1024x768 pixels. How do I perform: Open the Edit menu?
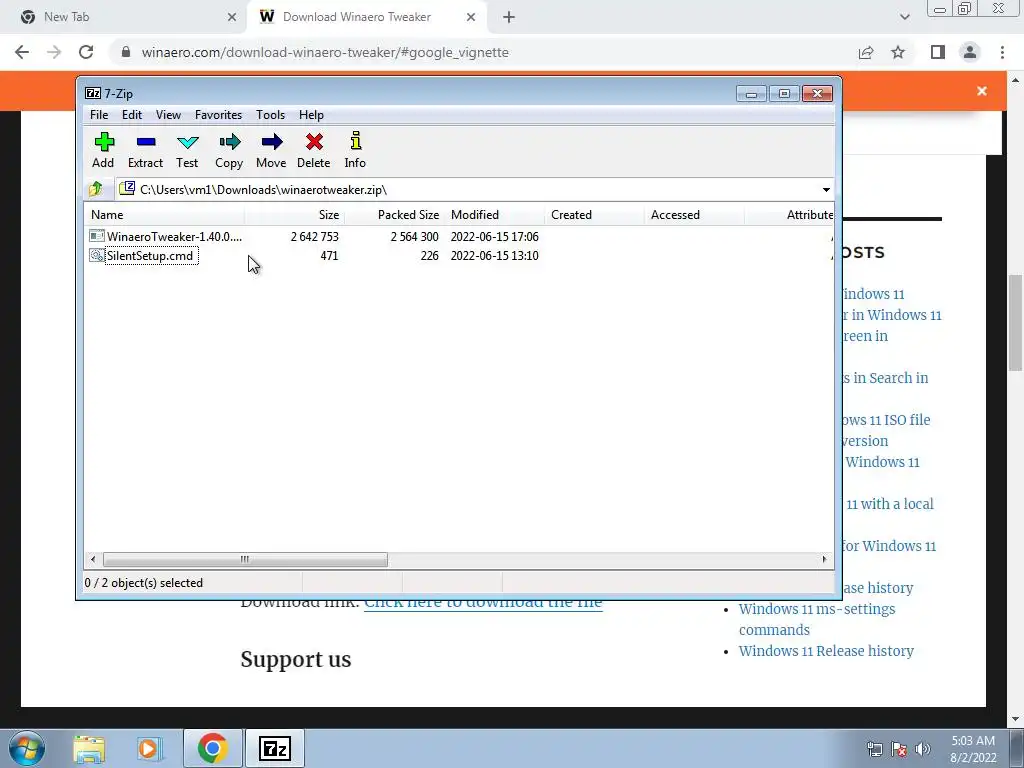pos(132,115)
